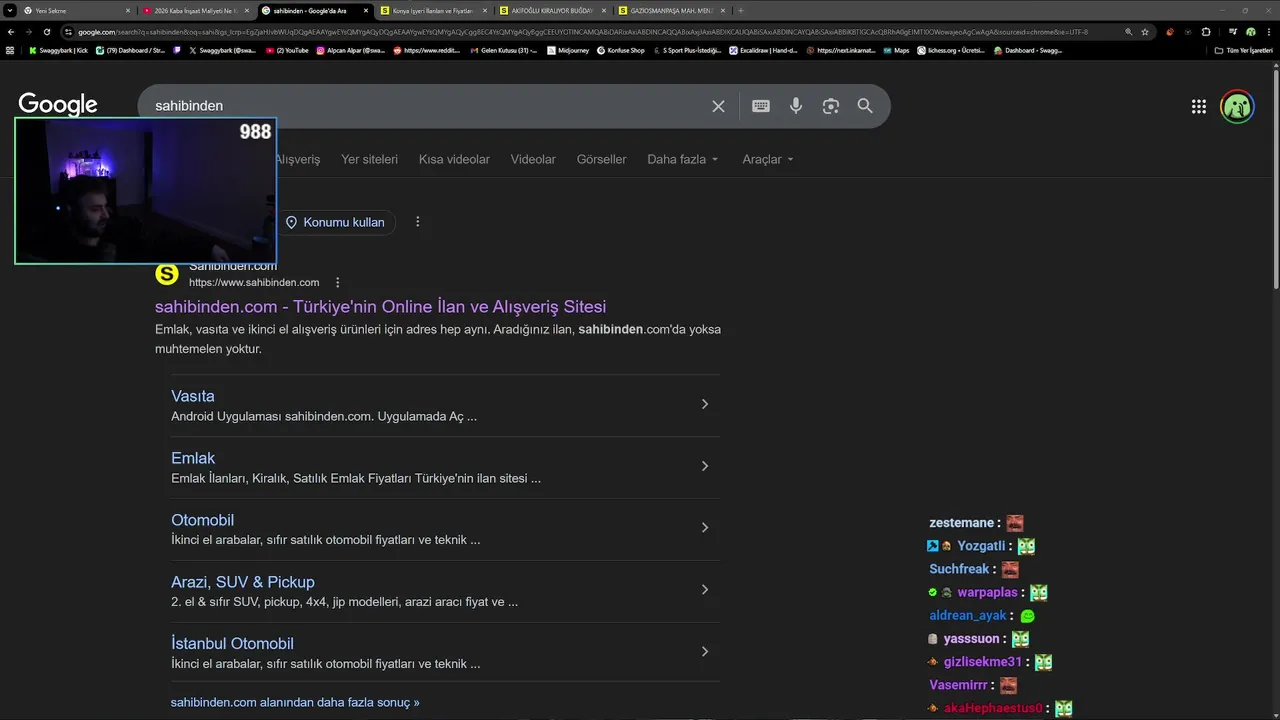The width and height of the screenshot is (1280, 720).
Task: Open sahibinden.com main result title link
Action: coord(380,307)
